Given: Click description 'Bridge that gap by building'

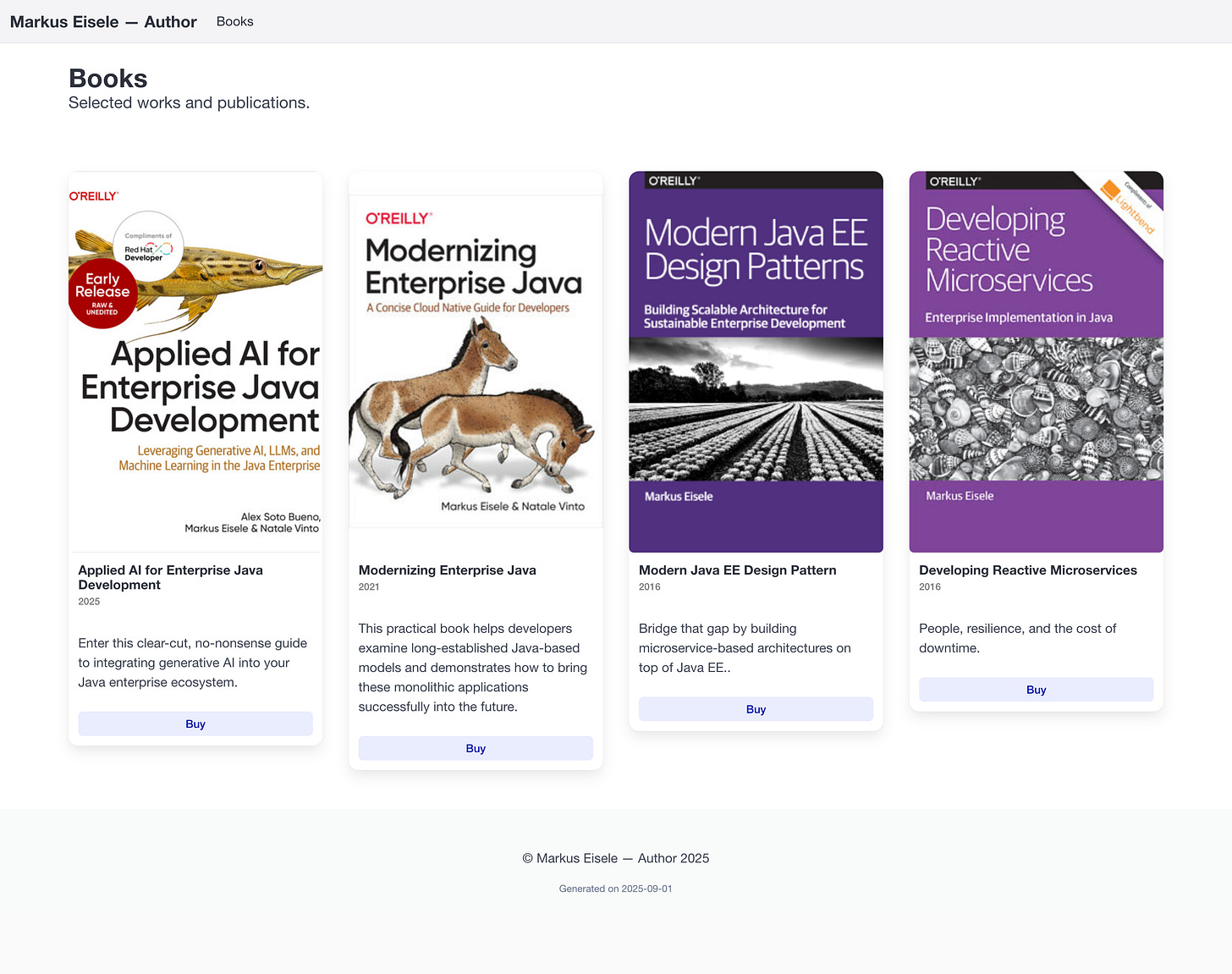Looking at the screenshot, I should click(x=745, y=648).
